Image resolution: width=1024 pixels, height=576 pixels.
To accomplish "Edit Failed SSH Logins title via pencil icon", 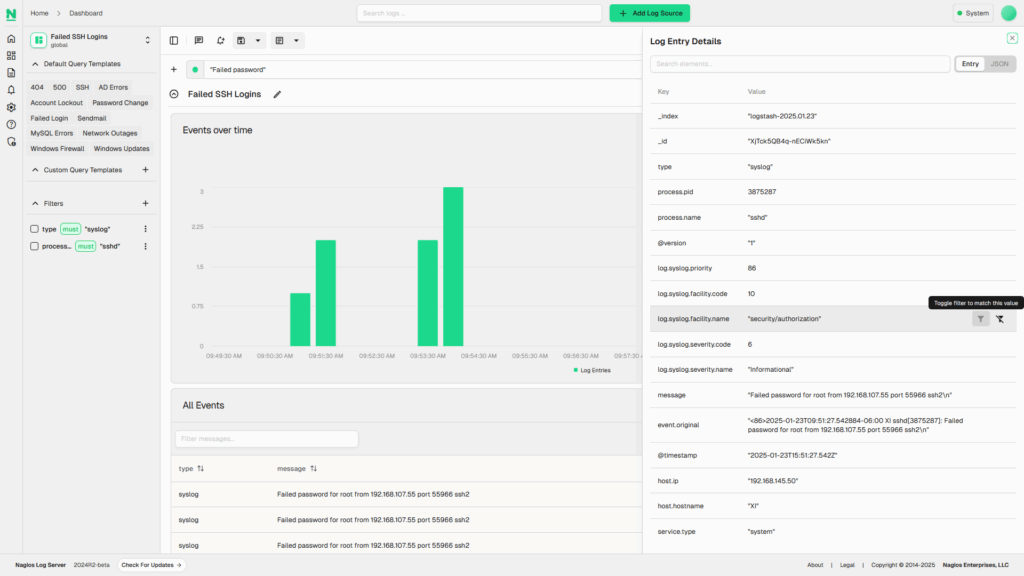I will pyautogui.click(x=277, y=93).
